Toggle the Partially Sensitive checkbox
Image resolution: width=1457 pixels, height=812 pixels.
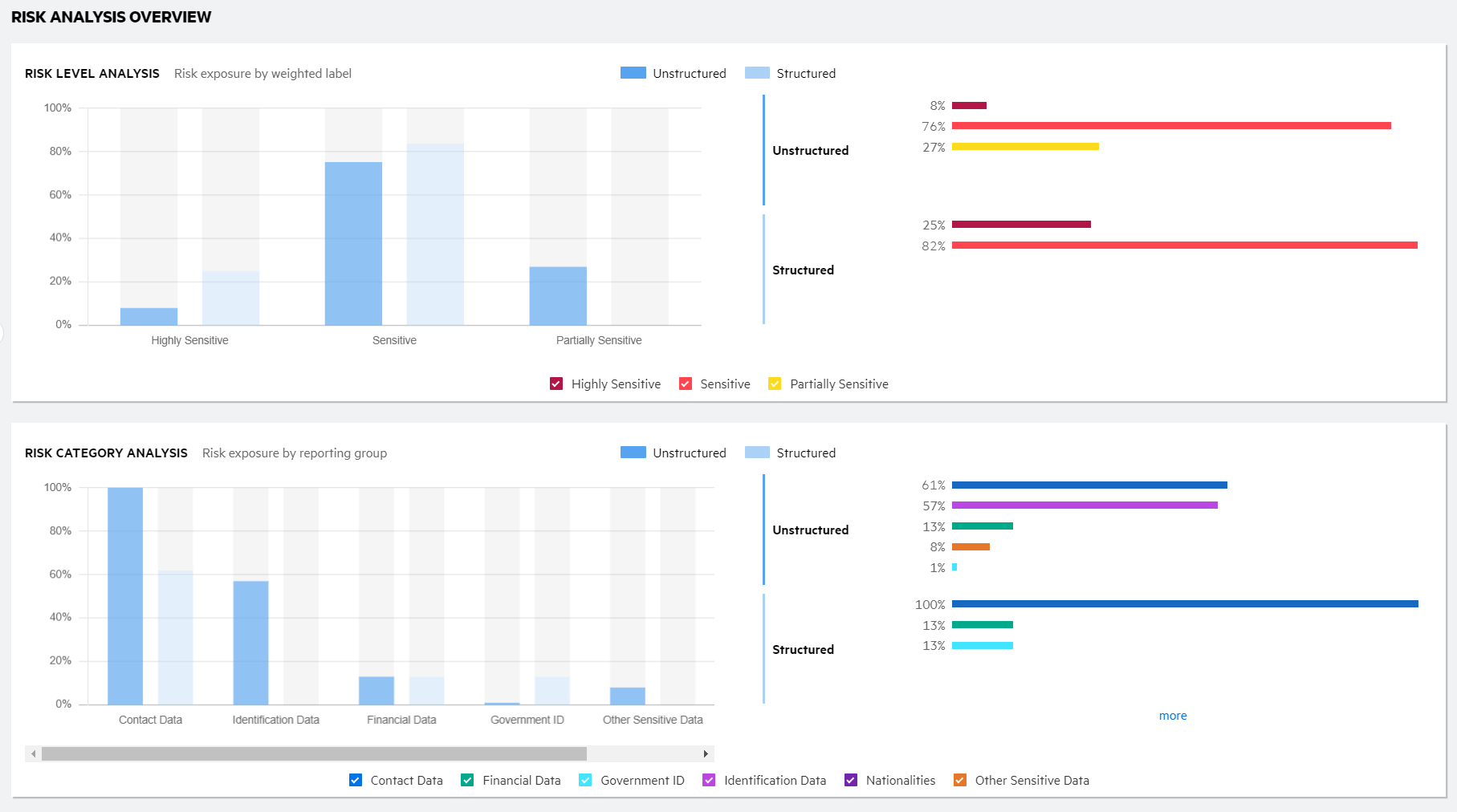(775, 384)
